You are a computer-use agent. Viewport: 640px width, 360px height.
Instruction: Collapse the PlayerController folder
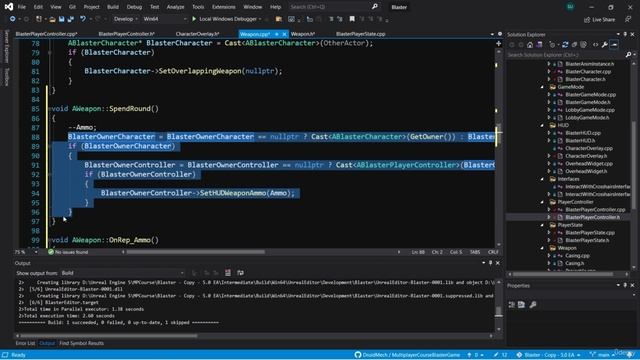[x=542, y=202]
